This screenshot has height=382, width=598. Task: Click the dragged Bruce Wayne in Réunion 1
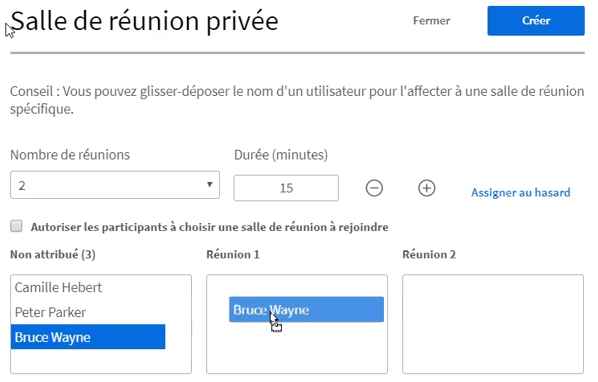pos(306,310)
